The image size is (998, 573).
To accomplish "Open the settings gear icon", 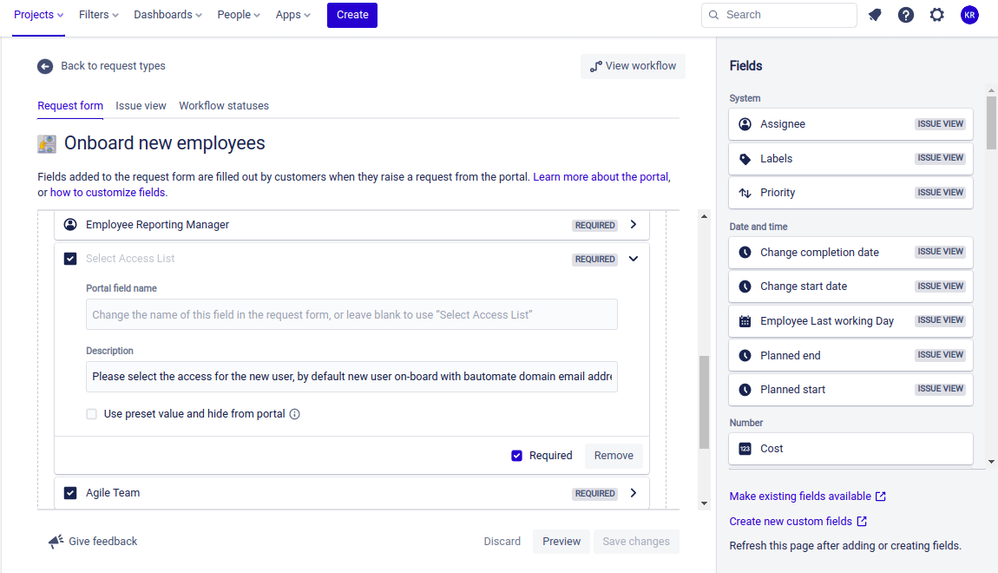I will pyautogui.click(x=937, y=15).
